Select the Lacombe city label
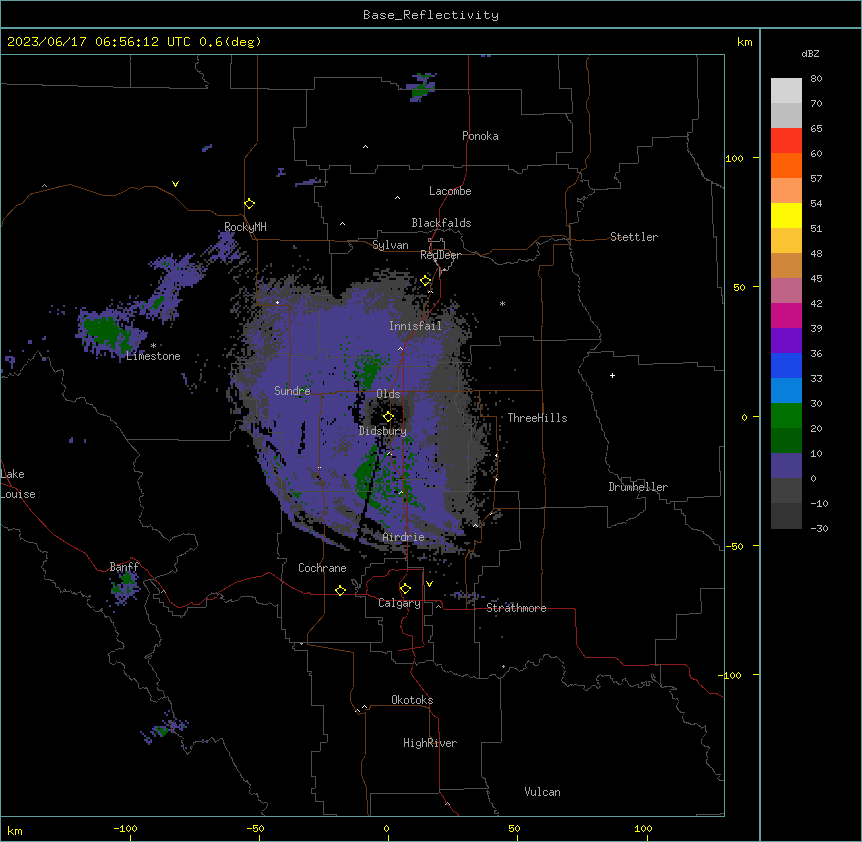The height and width of the screenshot is (842, 862). pos(450,191)
